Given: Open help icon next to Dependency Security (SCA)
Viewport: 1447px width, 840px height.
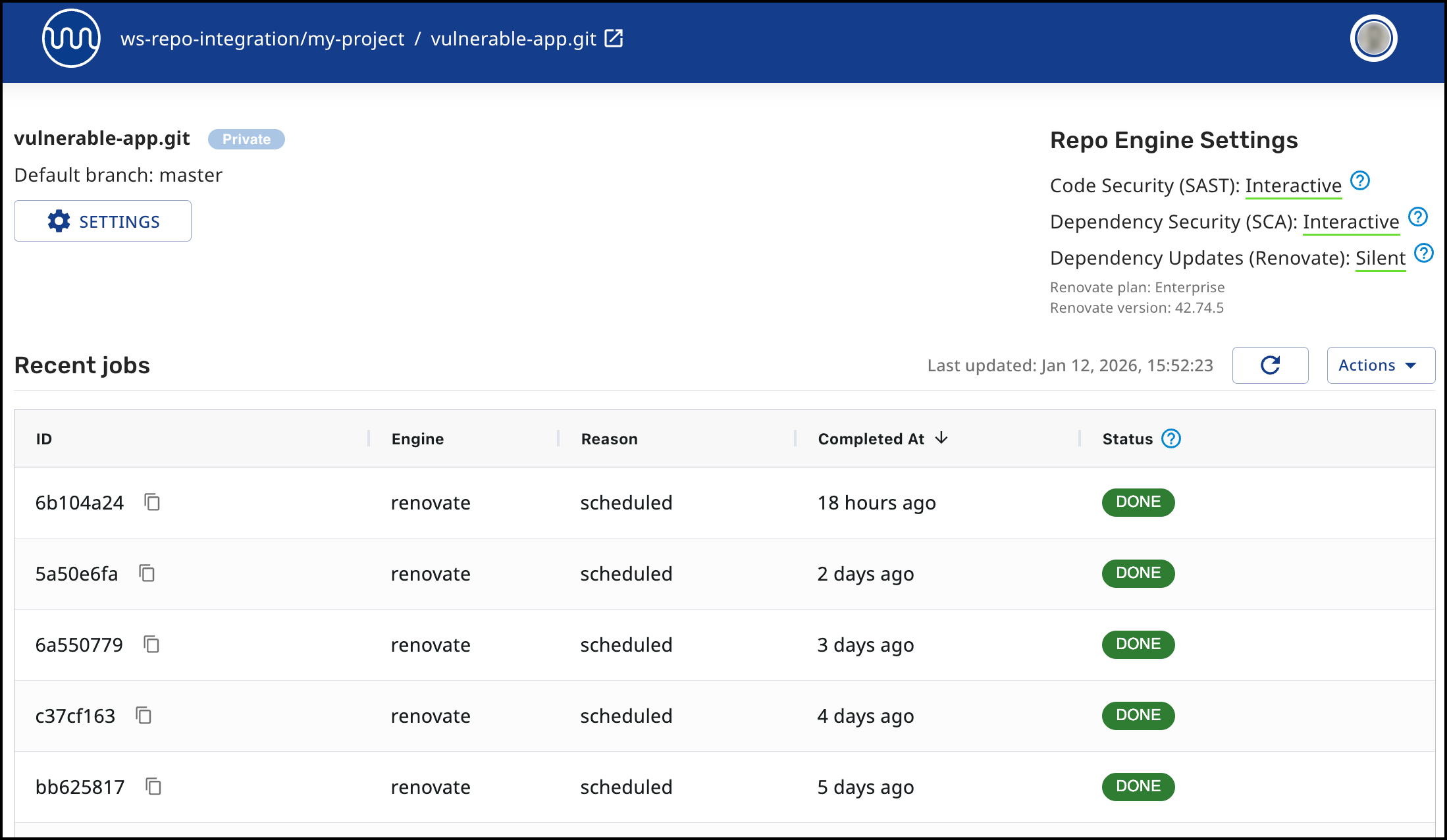Looking at the screenshot, I should tap(1417, 217).
